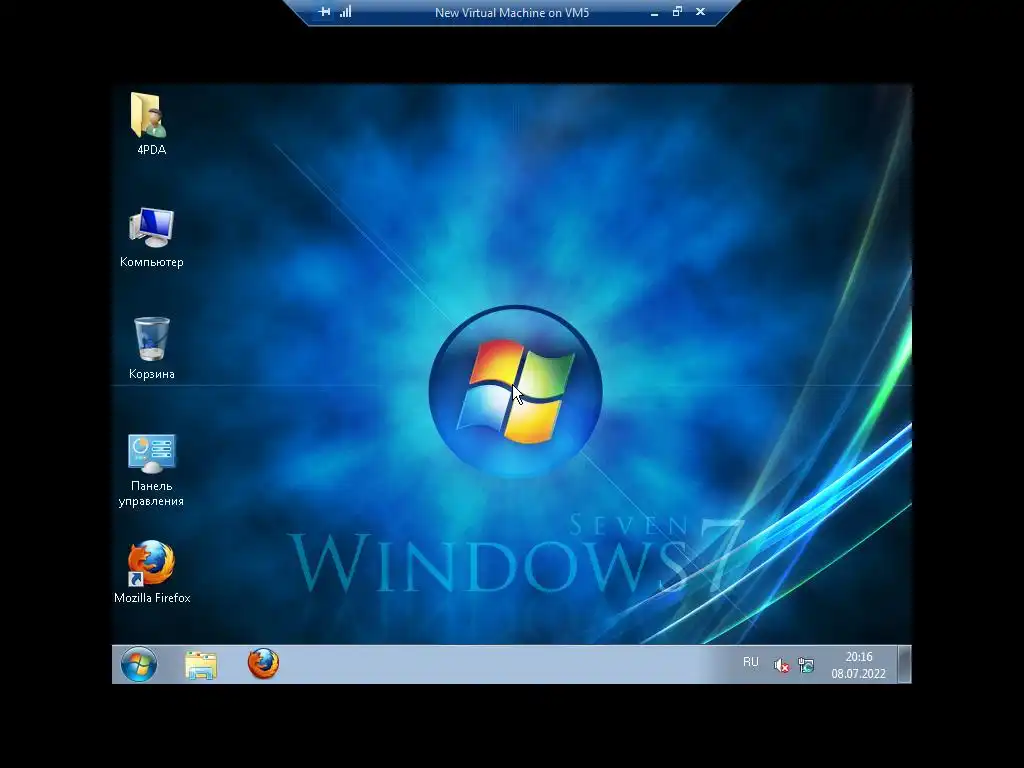The image size is (1024, 768).
Task: Restore down the virtual machine window
Action: click(x=677, y=11)
